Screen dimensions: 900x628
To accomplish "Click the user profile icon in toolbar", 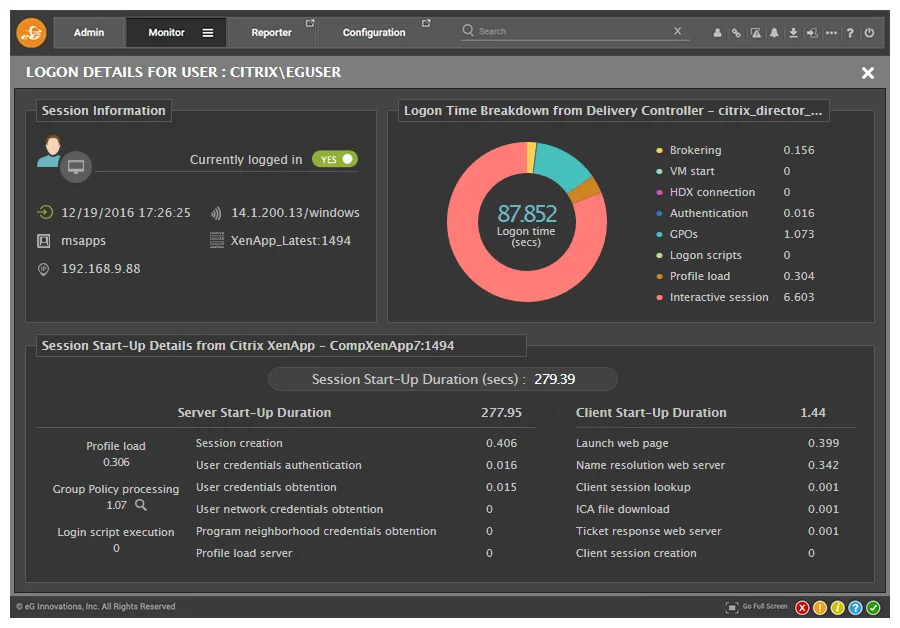I will point(717,33).
